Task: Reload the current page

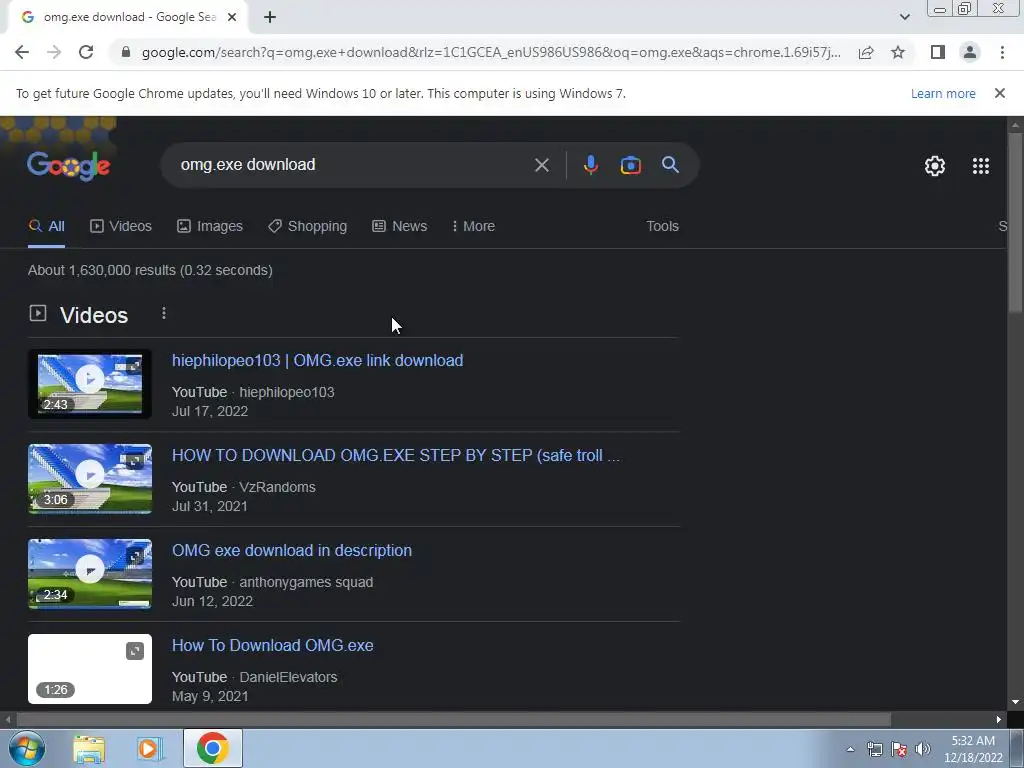Action: (86, 52)
